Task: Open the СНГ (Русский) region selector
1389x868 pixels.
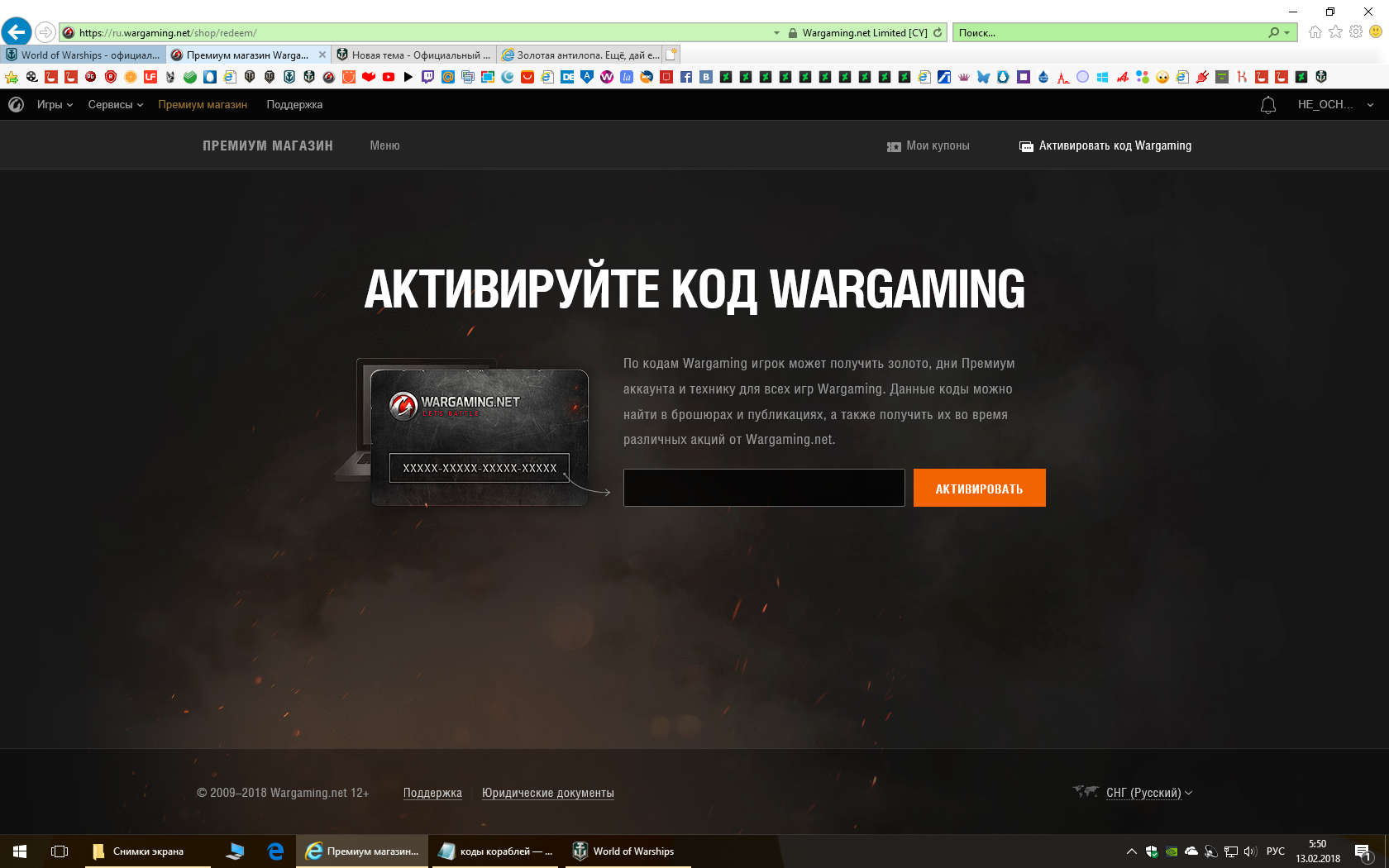Action: (x=1149, y=793)
